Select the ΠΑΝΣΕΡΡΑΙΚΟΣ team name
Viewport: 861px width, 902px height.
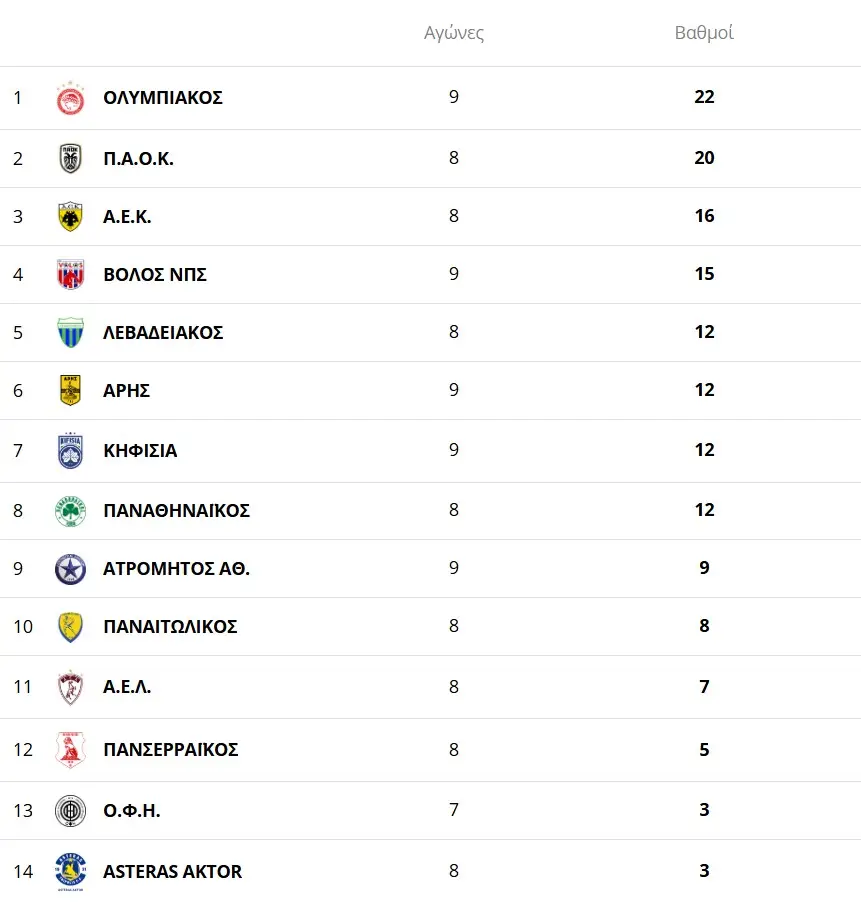[170, 750]
